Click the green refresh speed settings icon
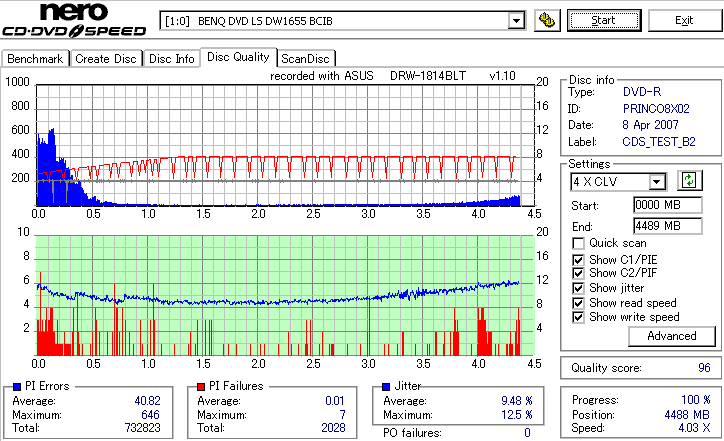724x441 pixels. pyautogui.click(x=689, y=180)
